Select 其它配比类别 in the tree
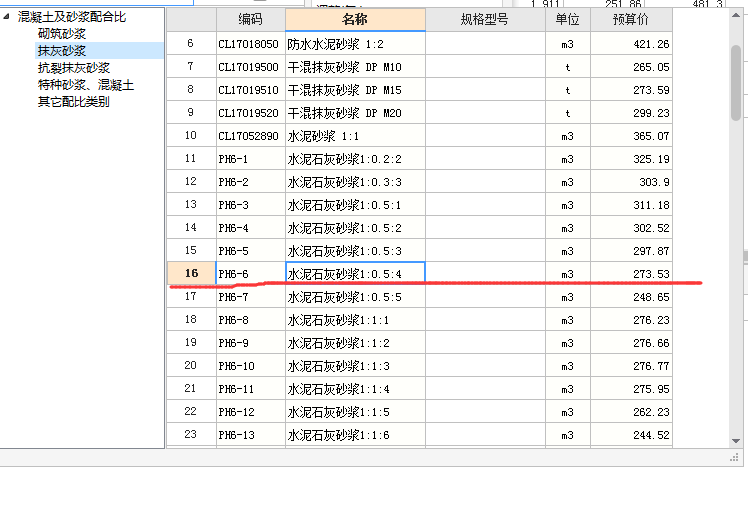 point(73,102)
